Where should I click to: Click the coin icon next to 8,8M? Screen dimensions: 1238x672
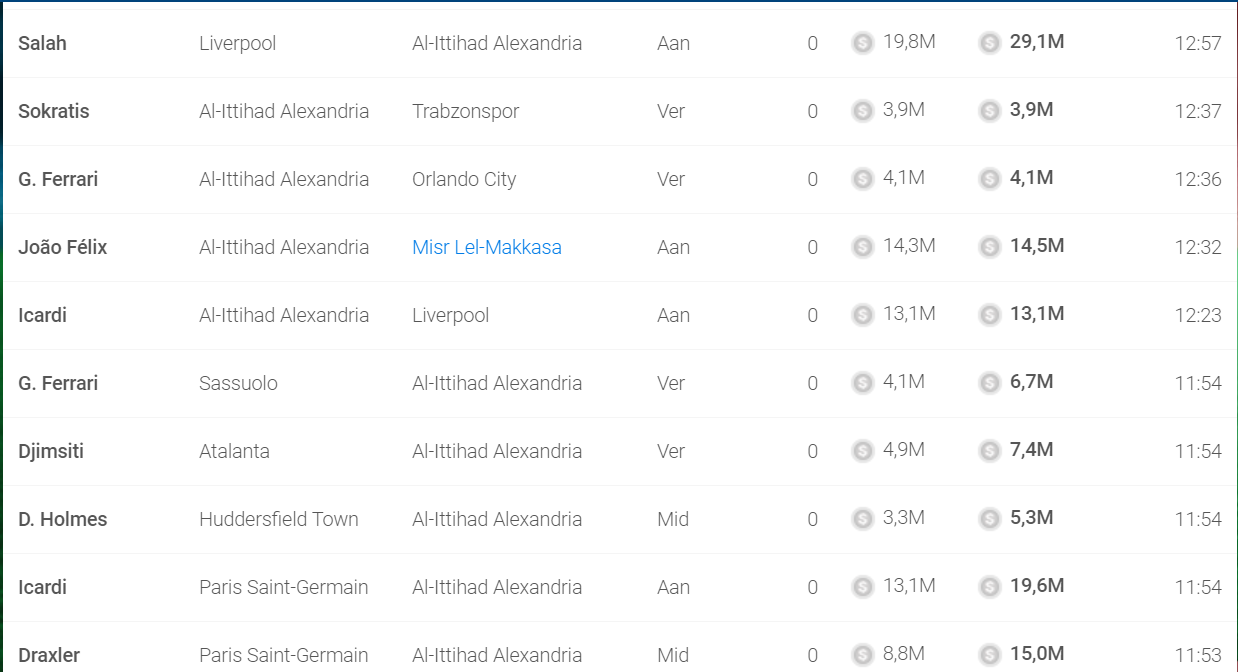point(863,655)
